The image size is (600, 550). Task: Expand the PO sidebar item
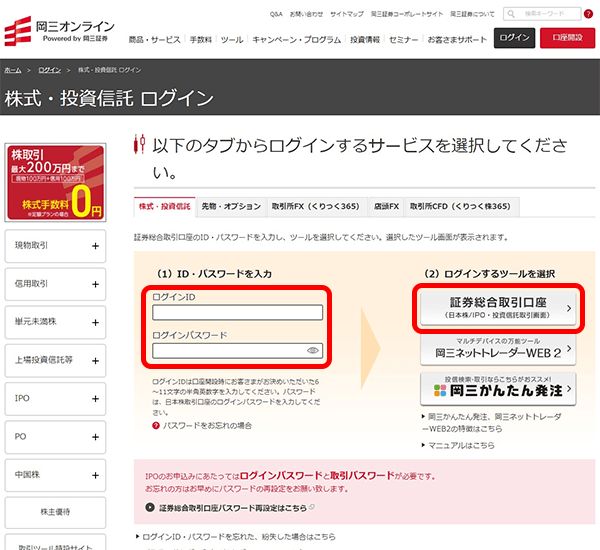[x=55, y=437]
